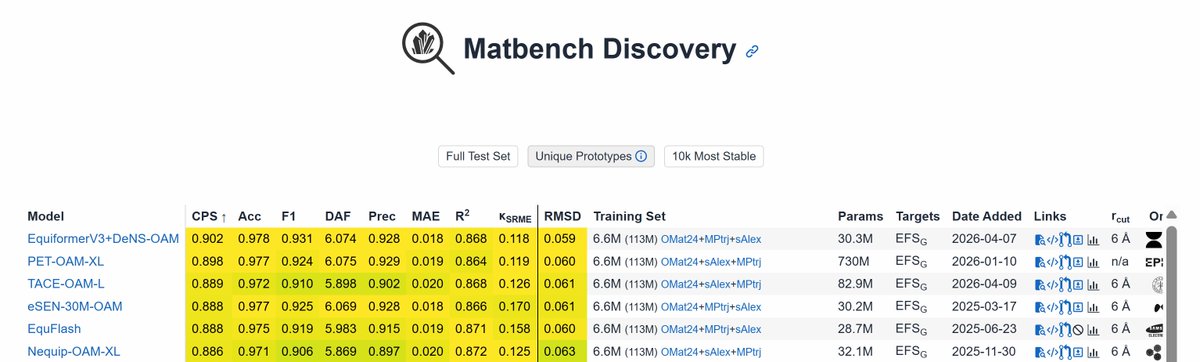1200x362 pixels.
Task: Open the checkpoint icon for TACE-OAM-L
Action: (1078, 284)
